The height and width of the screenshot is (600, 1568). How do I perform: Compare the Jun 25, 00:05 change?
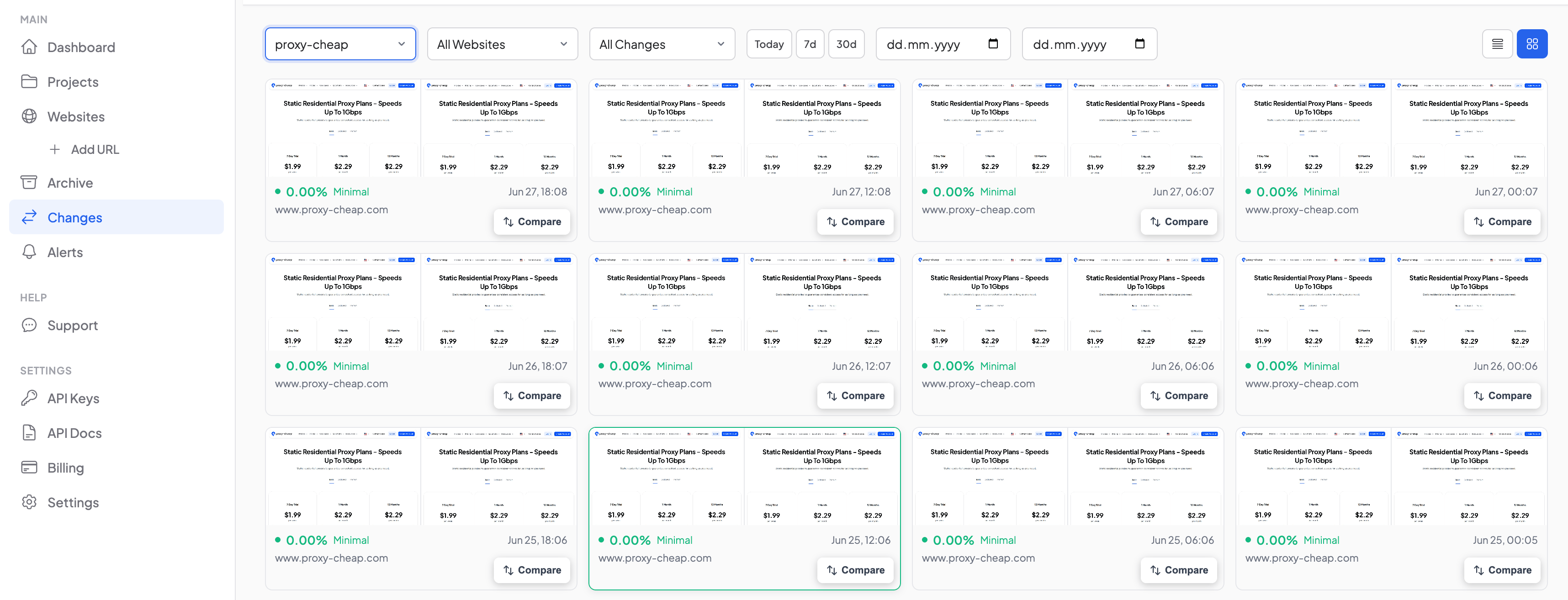tap(1502, 569)
